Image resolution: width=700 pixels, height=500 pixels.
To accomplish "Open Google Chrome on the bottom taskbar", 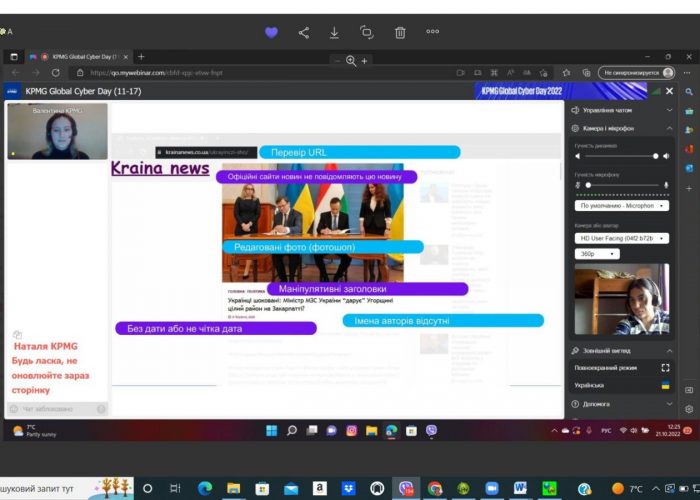I will (435, 488).
